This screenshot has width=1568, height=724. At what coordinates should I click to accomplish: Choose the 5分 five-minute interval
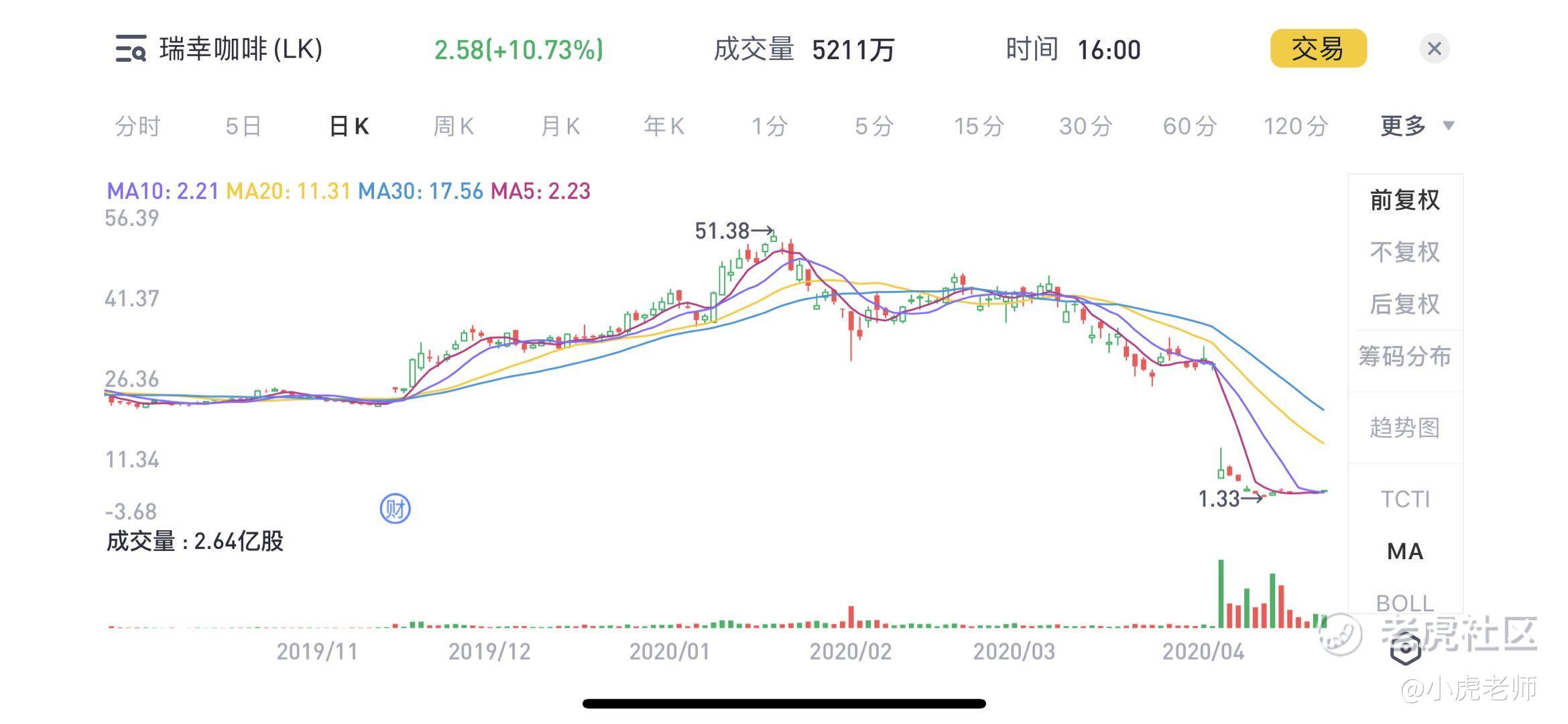pyautogui.click(x=874, y=126)
